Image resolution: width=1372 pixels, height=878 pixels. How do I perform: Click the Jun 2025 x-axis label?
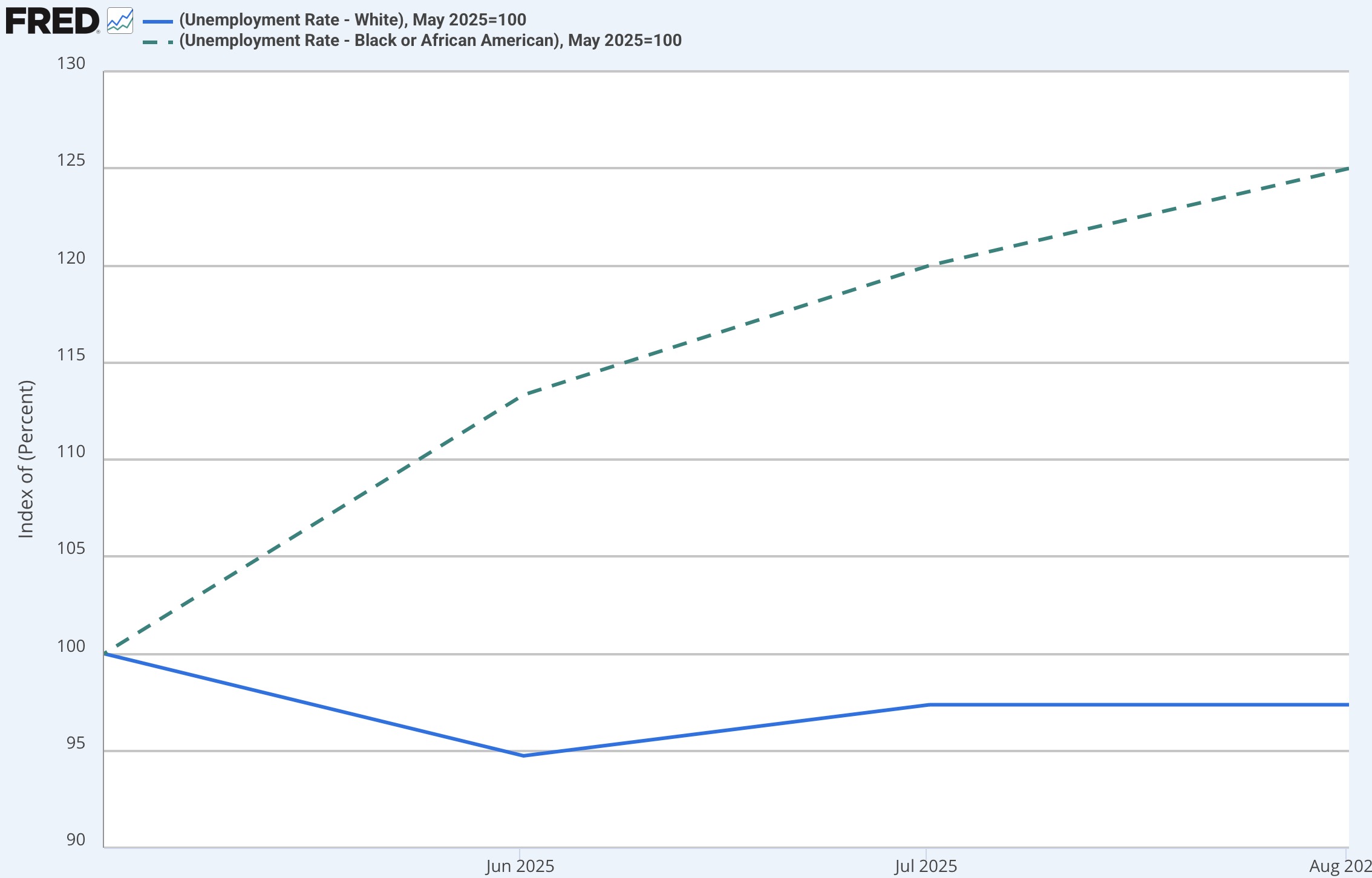(x=520, y=866)
